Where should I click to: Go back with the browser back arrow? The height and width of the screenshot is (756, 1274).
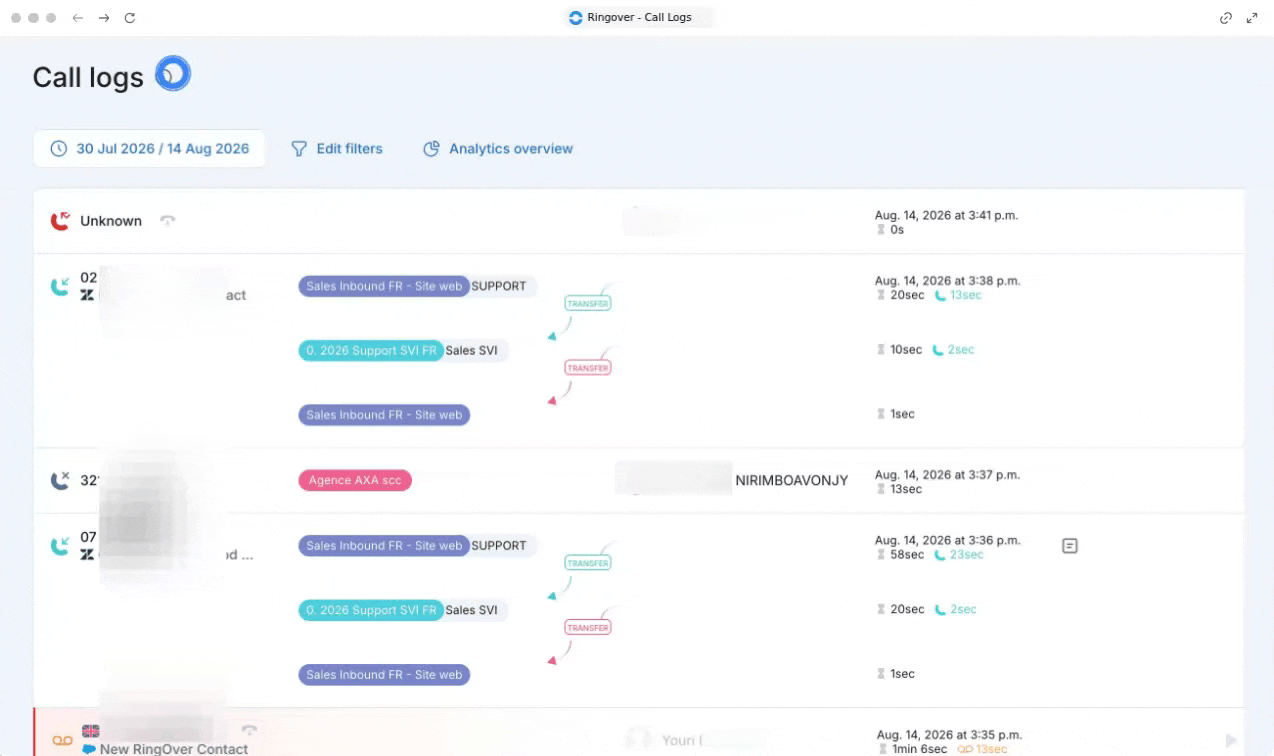pos(78,18)
